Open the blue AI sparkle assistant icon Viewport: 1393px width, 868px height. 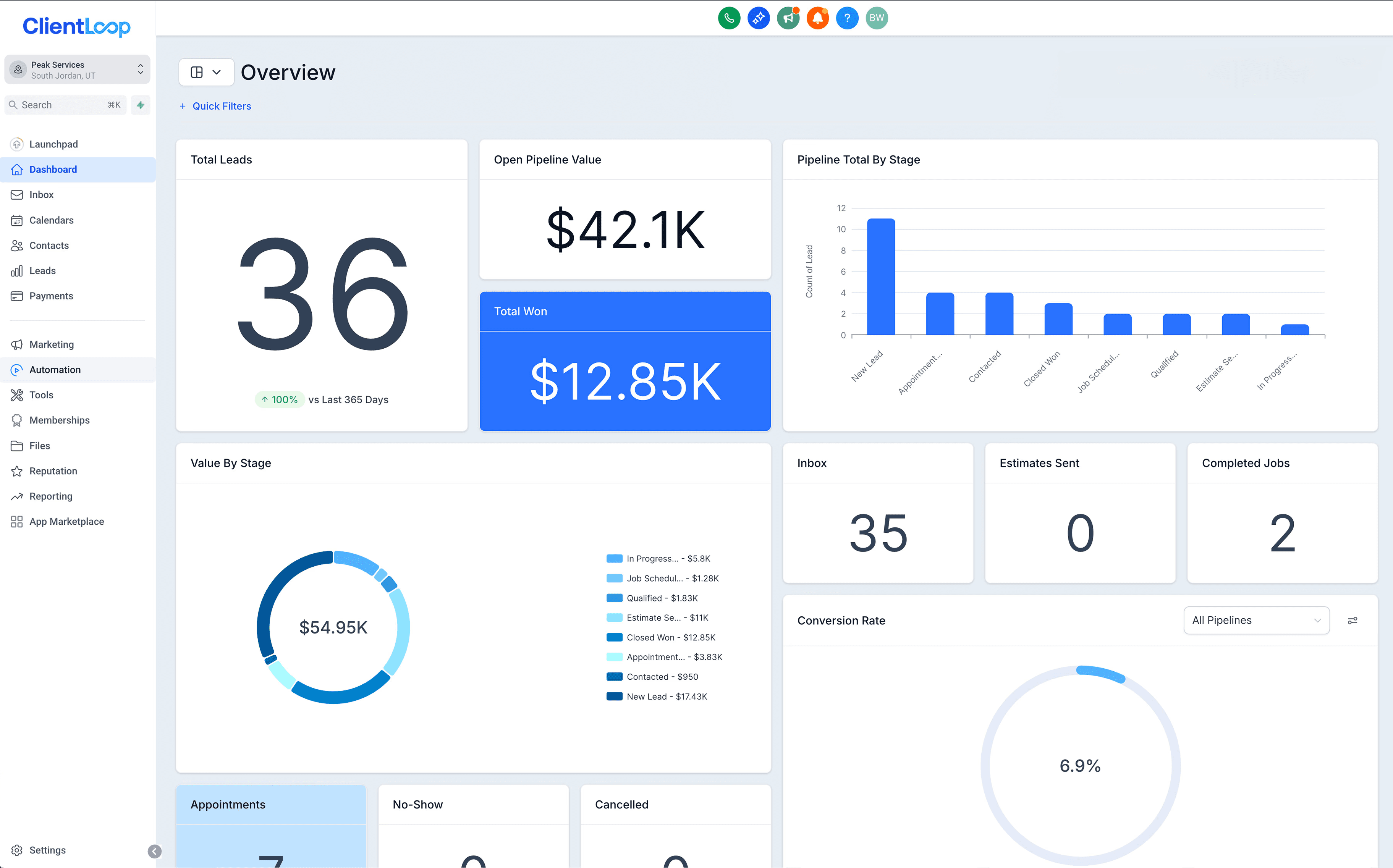coord(758,18)
